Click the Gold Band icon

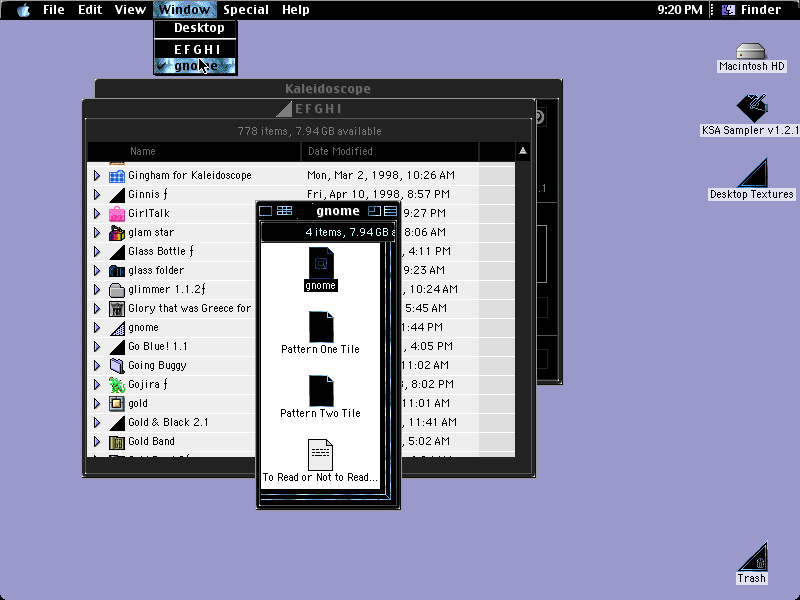click(x=117, y=442)
